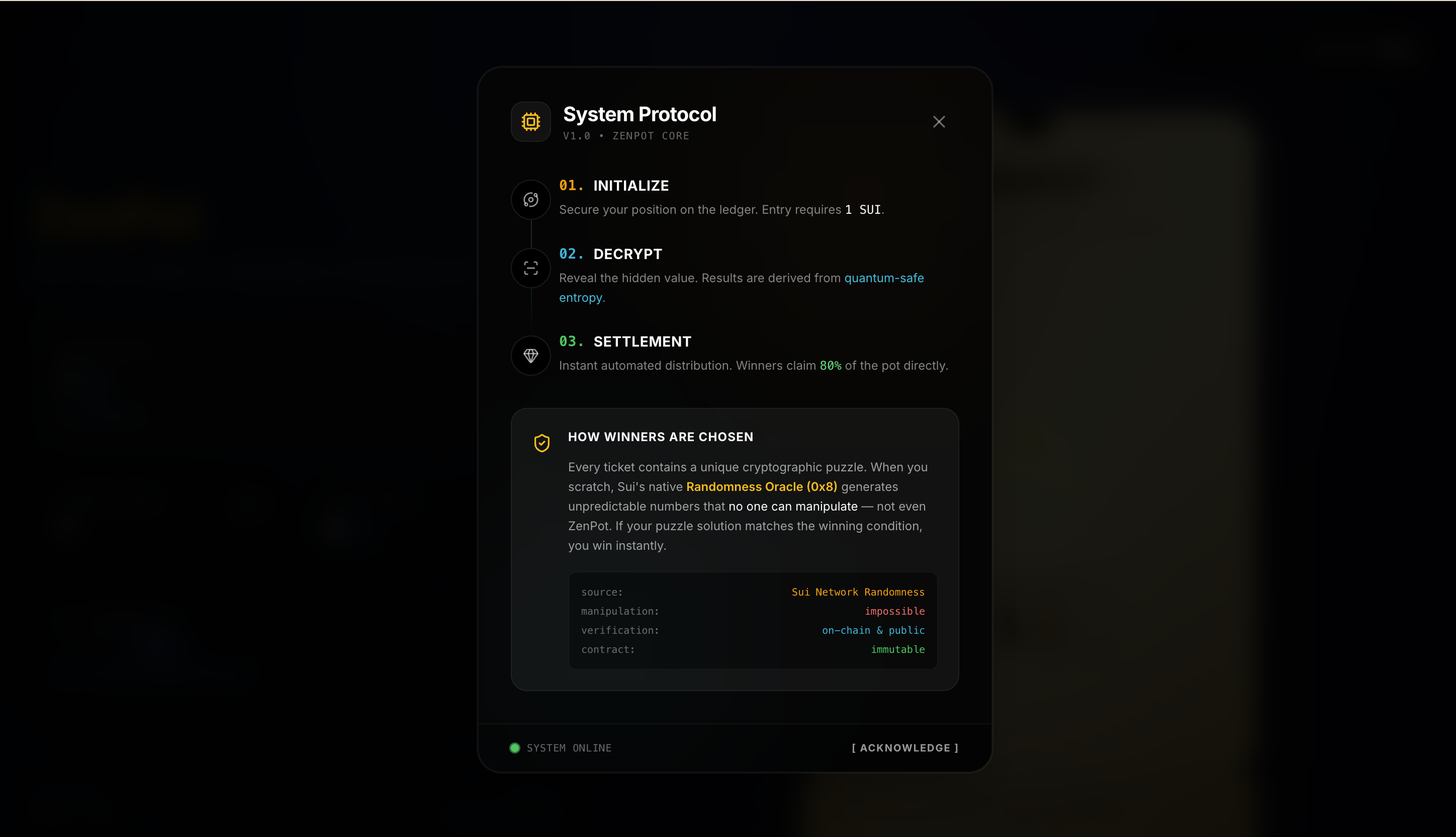The width and height of the screenshot is (1456, 837).
Task: Select the impossible manipulation value
Action: 894,611
